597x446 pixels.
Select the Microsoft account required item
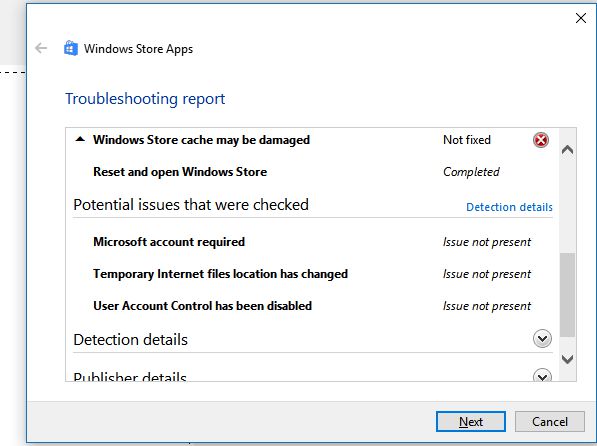tap(169, 242)
